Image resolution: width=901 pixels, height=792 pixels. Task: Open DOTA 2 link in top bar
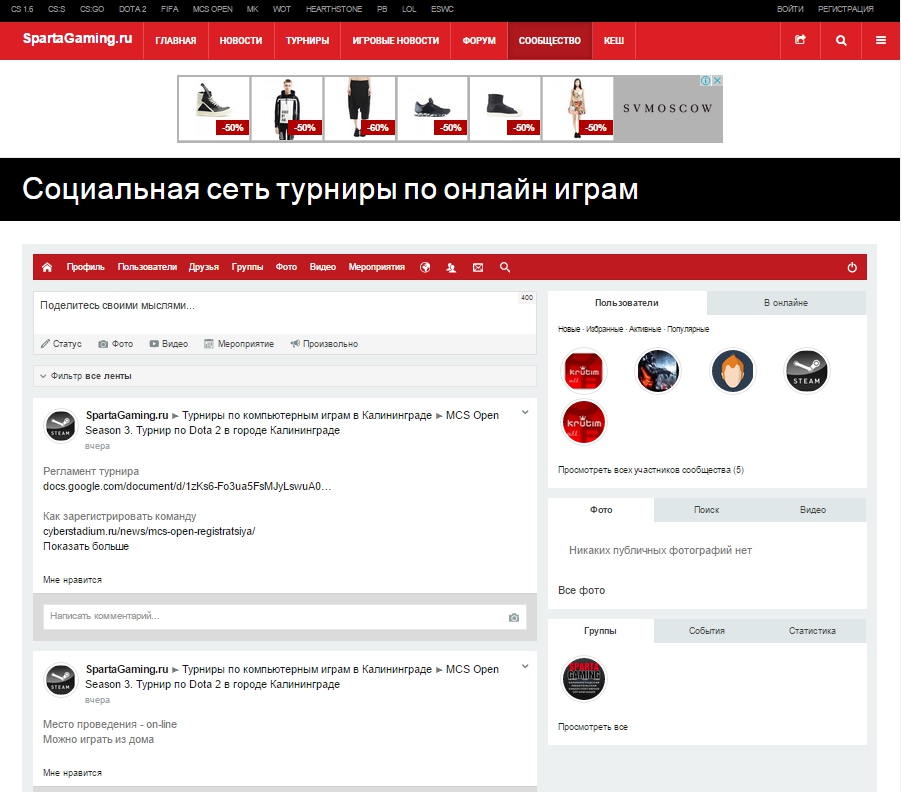(x=133, y=9)
